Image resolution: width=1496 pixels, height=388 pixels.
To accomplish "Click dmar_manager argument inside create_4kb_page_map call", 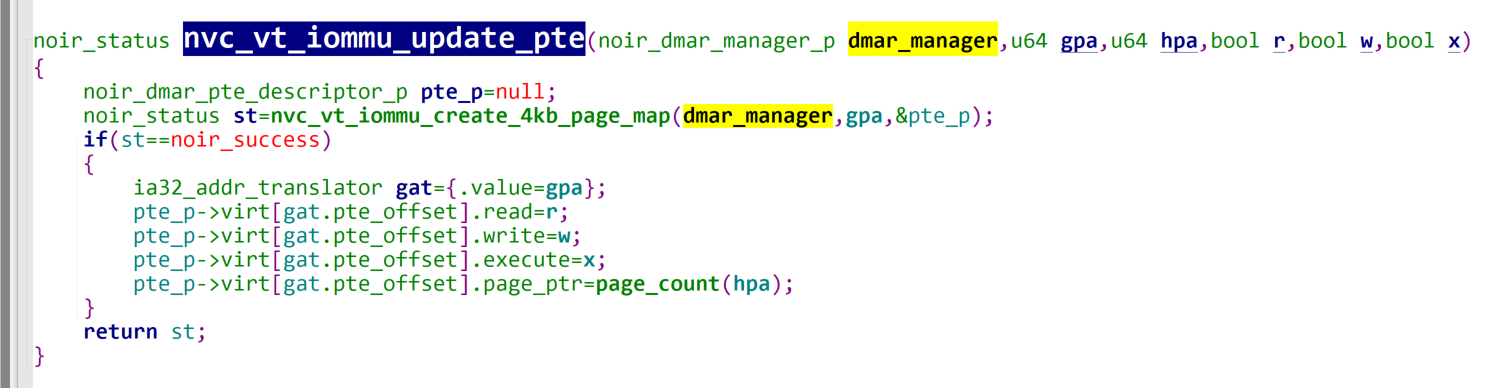I will (758, 116).
